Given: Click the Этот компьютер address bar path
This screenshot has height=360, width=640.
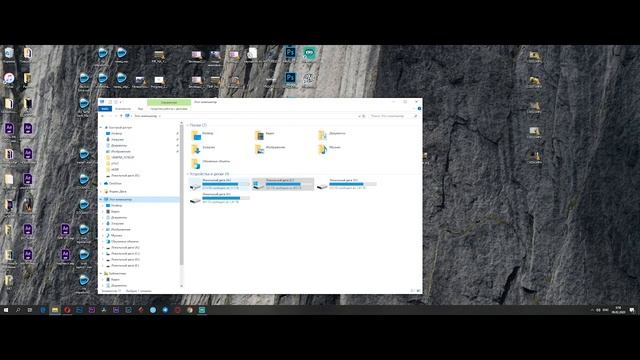Looking at the screenshot, I should pyautogui.click(x=146, y=116).
